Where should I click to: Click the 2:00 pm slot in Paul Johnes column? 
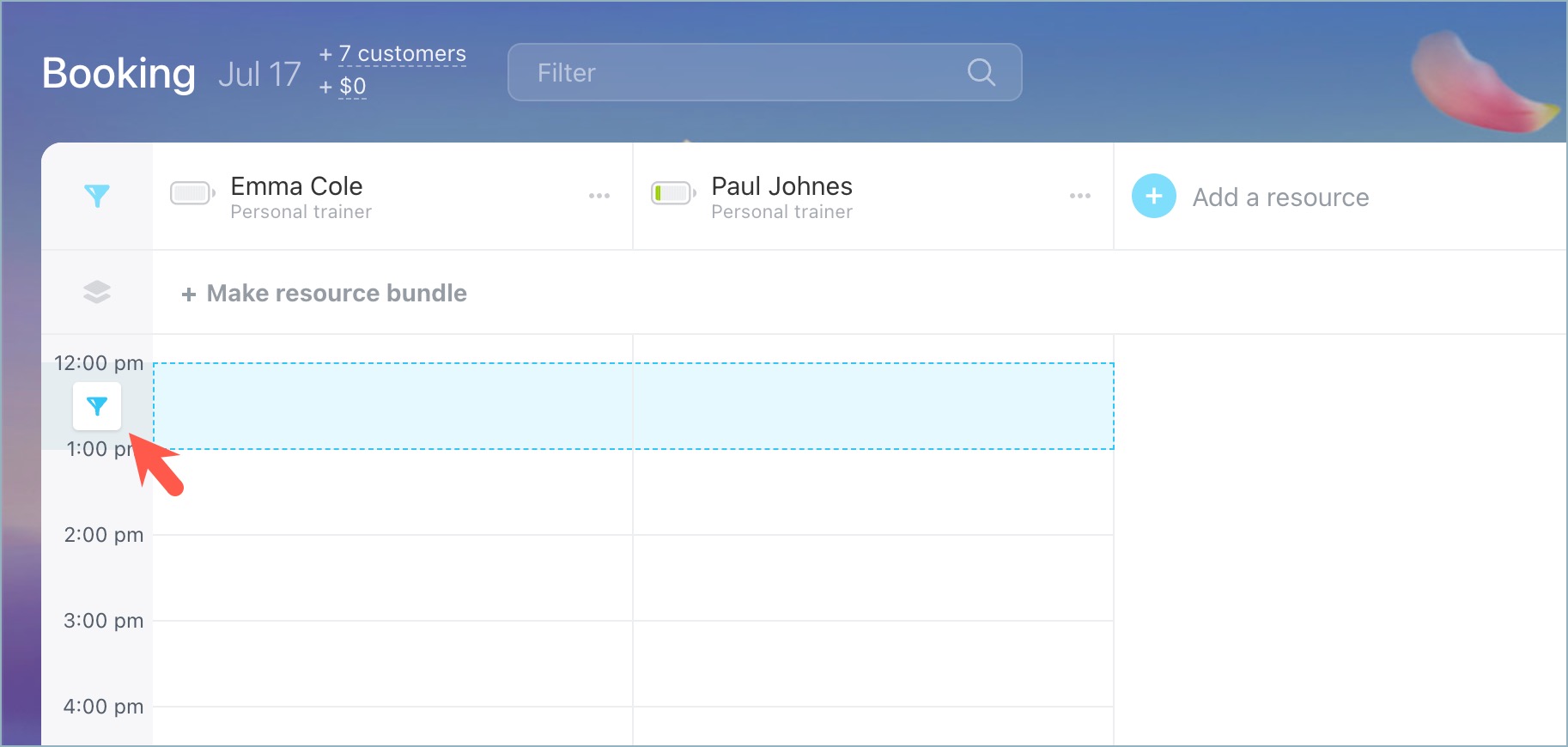pos(873,577)
